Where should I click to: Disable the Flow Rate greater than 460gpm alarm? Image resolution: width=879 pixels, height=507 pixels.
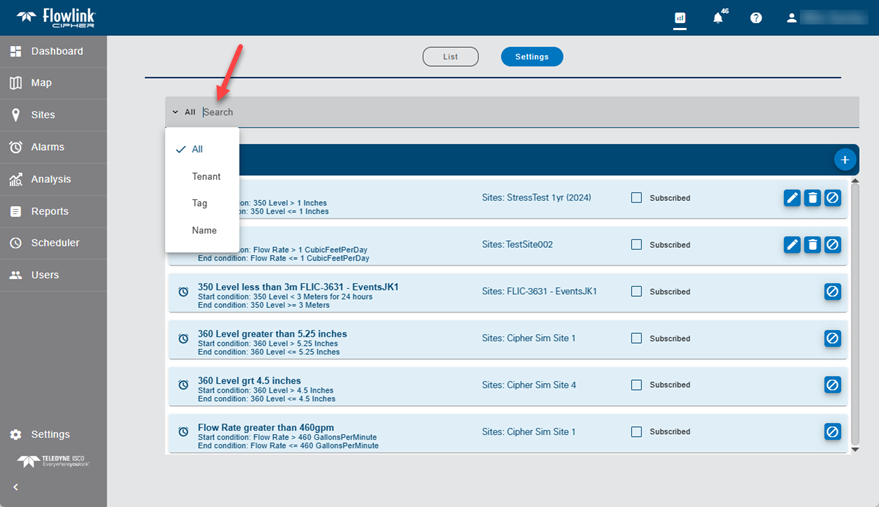pyautogui.click(x=832, y=432)
